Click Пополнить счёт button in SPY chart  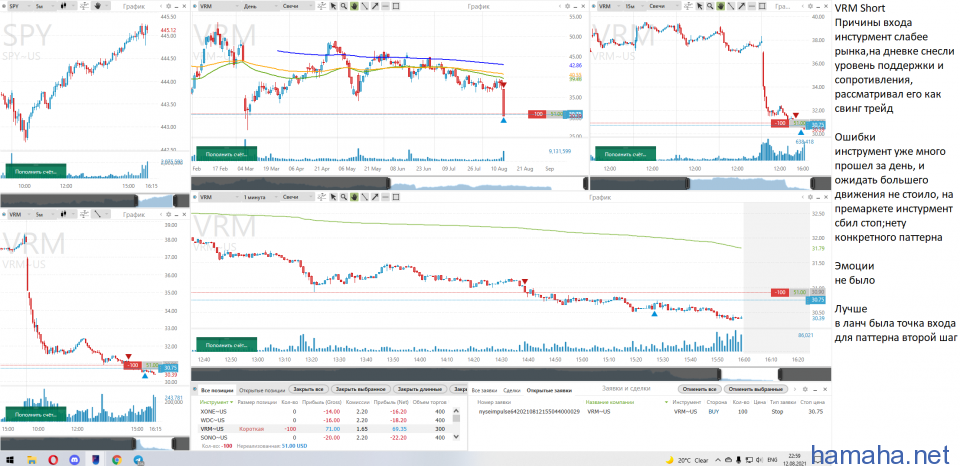pyautogui.click(x=35, y=173)
